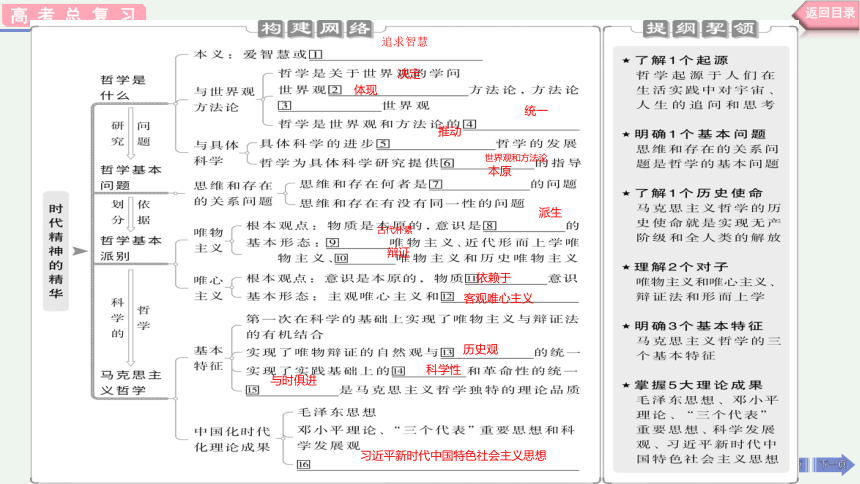Click the 与具体科学 branch label
The width and height of the screenshot is (860, 484).
tap(216, 153)
